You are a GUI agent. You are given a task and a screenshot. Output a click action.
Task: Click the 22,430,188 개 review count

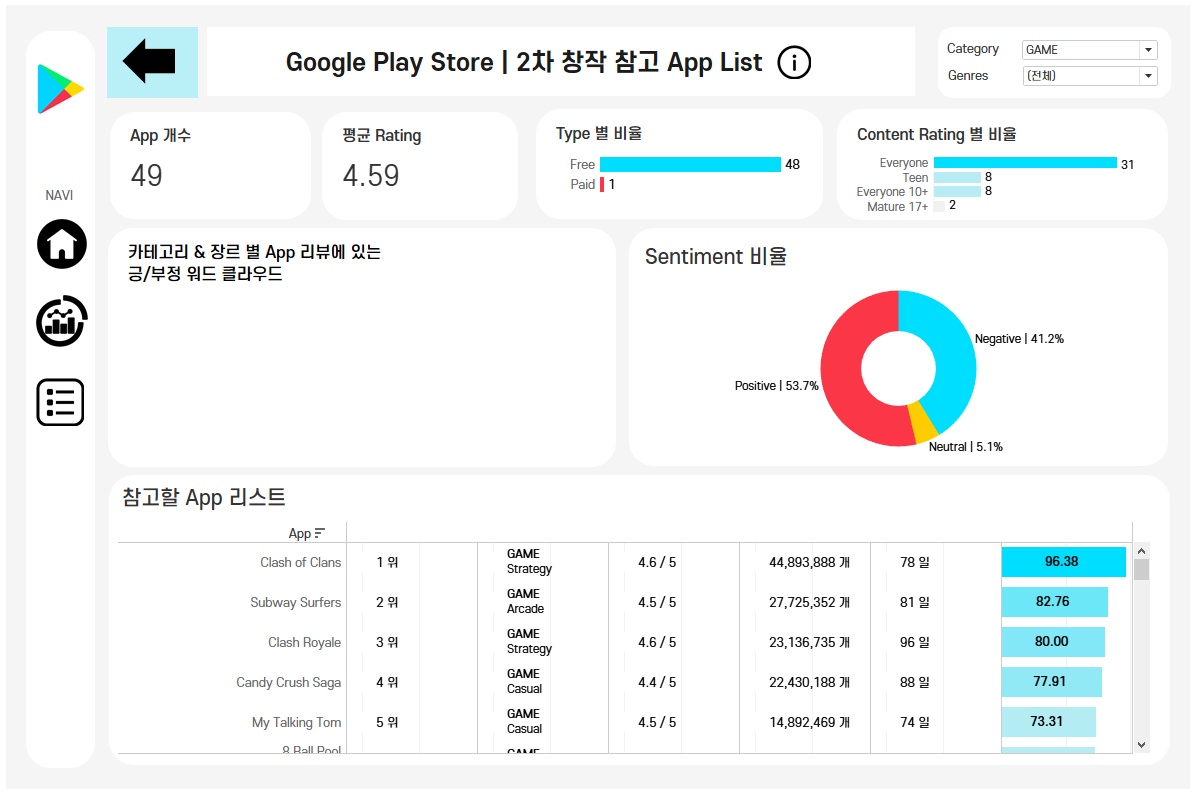coord(809,682)
